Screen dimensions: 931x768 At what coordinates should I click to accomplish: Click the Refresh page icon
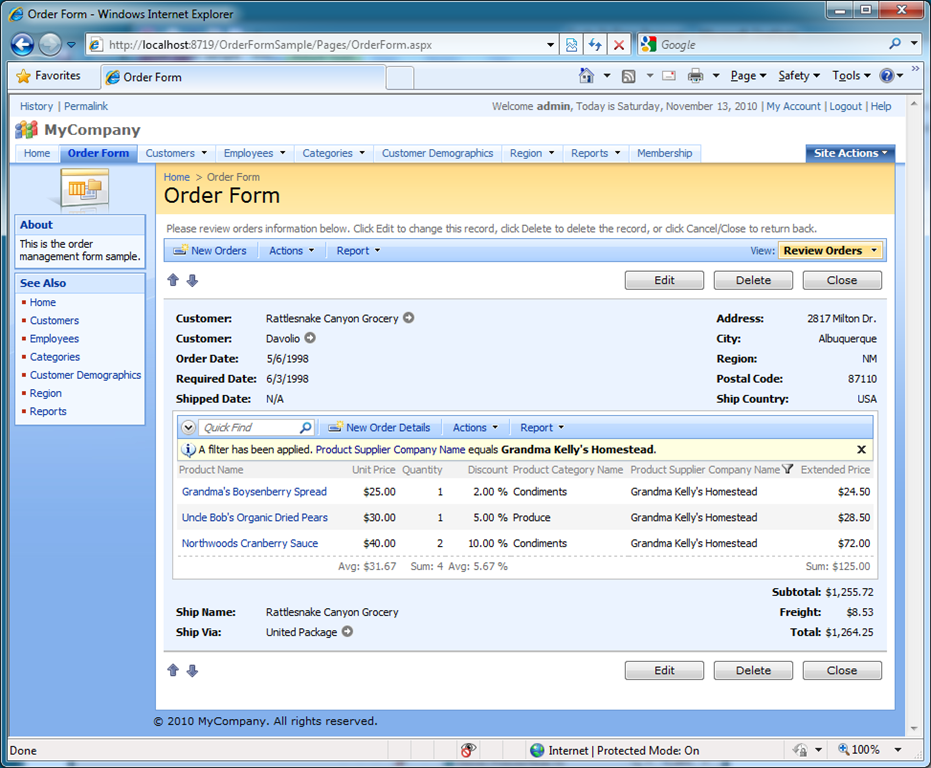(595, 45)
